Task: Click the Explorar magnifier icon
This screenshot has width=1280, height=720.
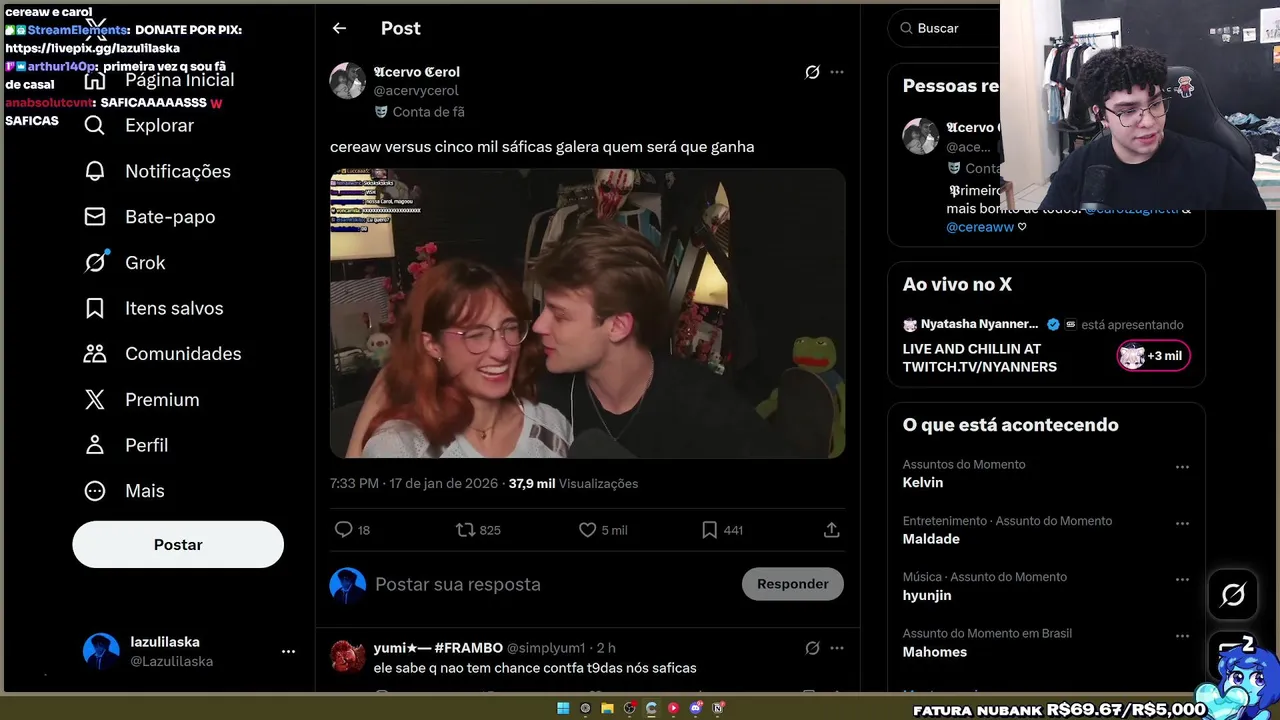Action: pyautogui.click(x=95, y=125)
